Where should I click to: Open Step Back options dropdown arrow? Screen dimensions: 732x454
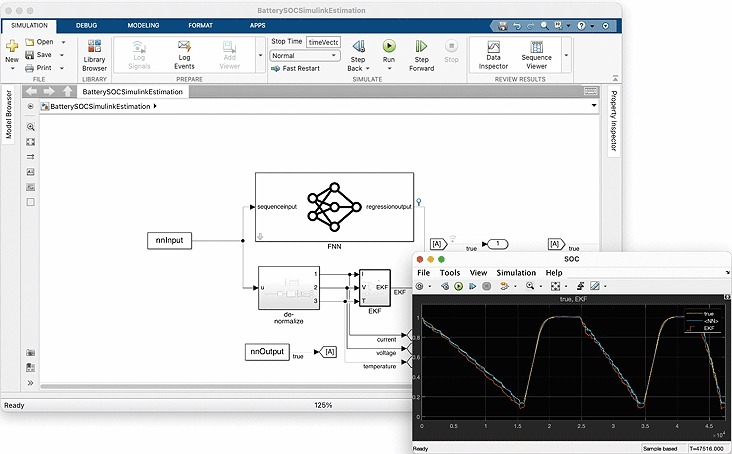coord(367,69)
